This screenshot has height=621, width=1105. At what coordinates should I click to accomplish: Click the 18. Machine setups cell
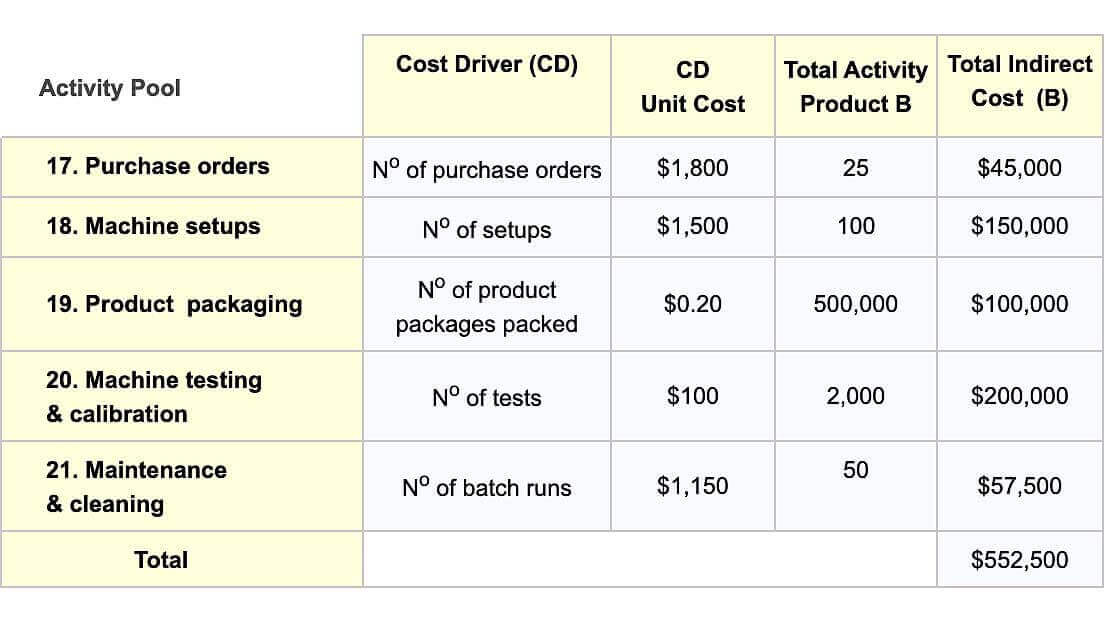[153, 226]
